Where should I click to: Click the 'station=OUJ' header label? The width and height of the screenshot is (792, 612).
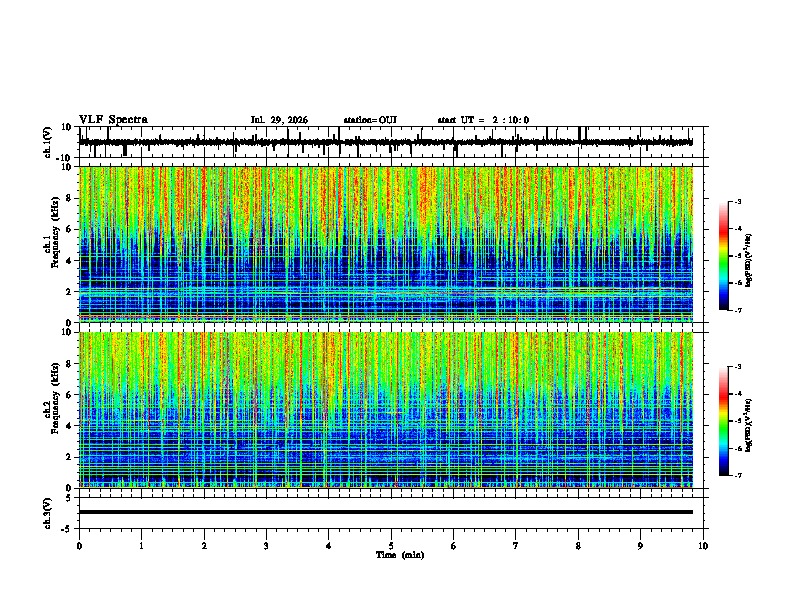370,120
